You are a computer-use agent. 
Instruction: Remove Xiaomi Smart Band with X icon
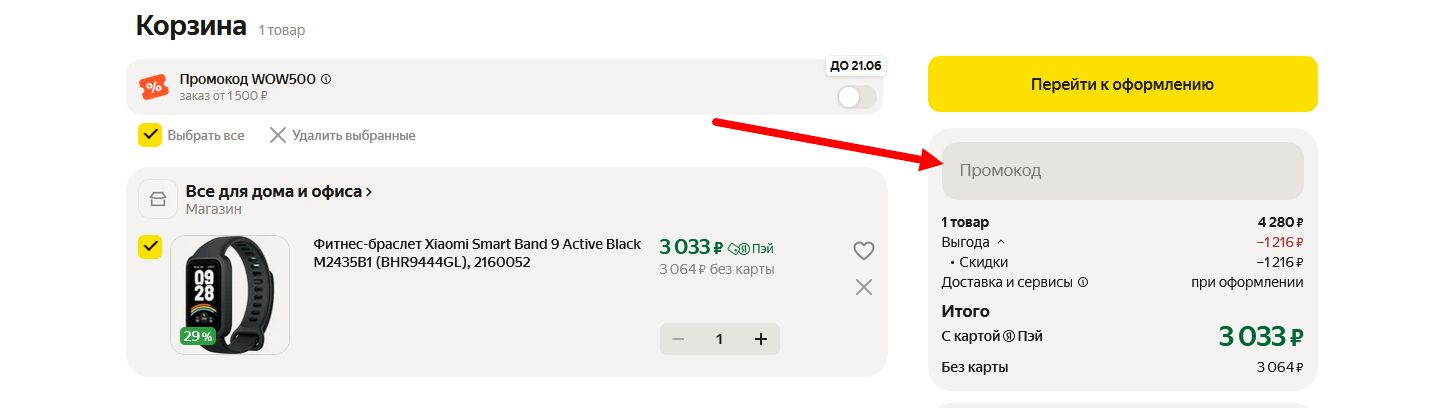pos(864,287)
